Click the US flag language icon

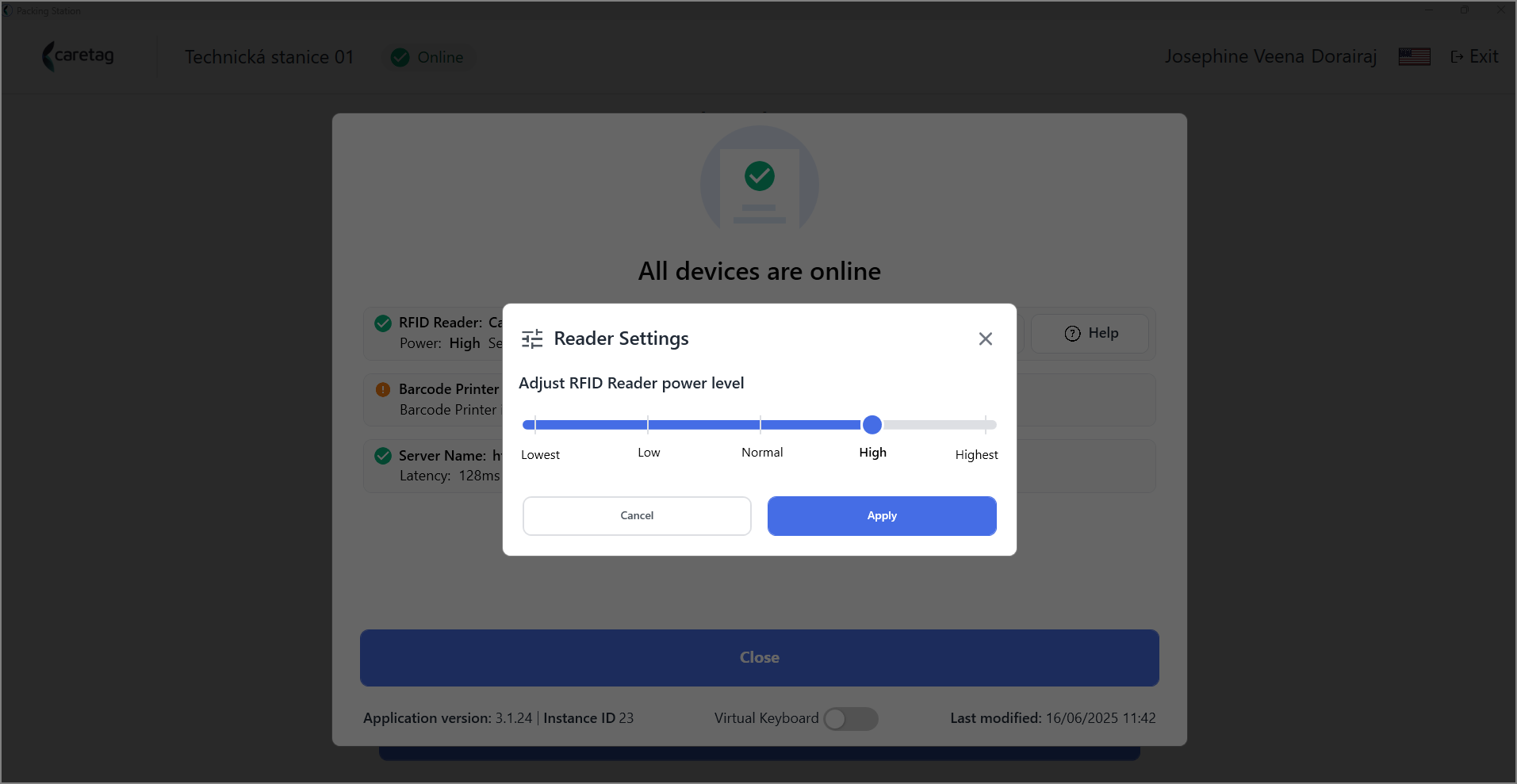tap(1414, 57)
